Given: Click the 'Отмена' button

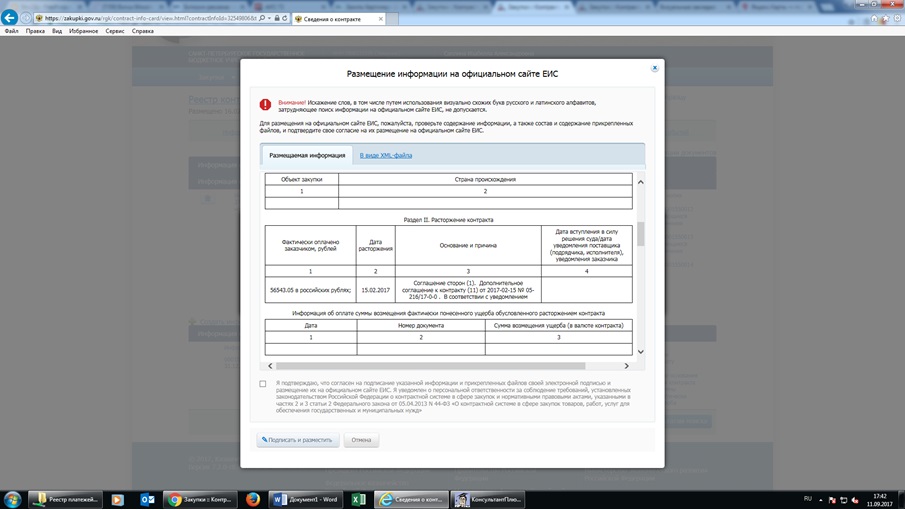Looking at the screenshot, I should pyautogui.click(x=361, y=440).
